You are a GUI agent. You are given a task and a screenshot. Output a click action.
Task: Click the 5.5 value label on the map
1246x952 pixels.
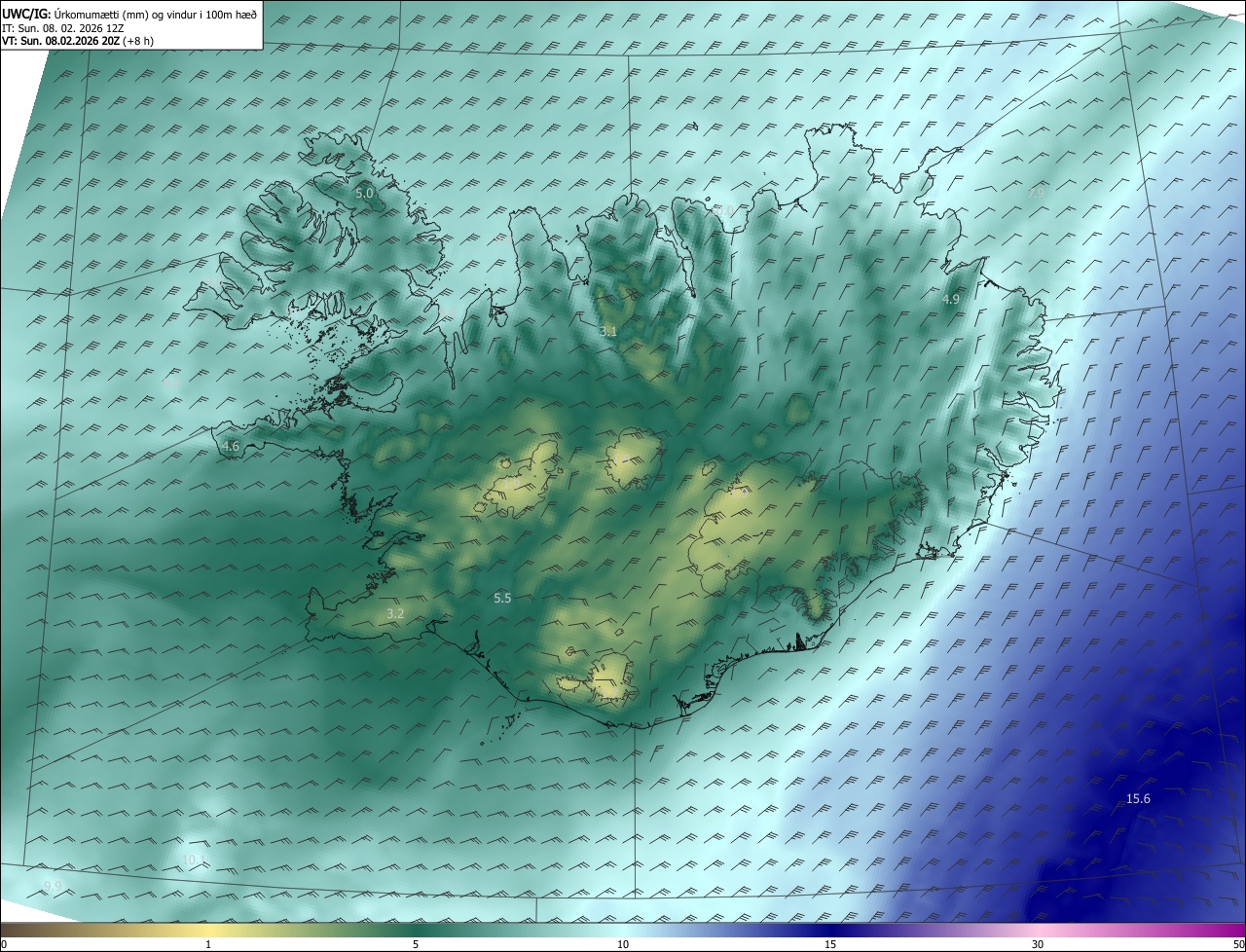pyautogui.click(x=502, y=599)
